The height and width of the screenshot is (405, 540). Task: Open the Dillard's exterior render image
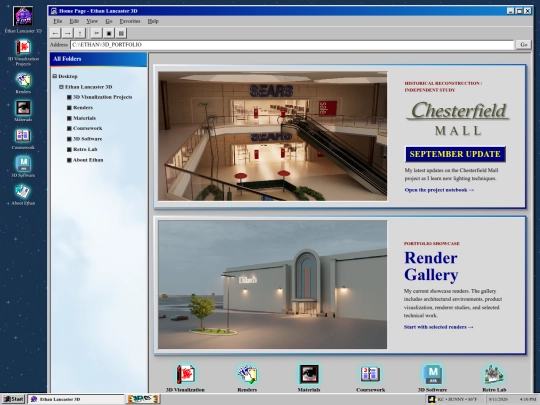click(272, 285)
